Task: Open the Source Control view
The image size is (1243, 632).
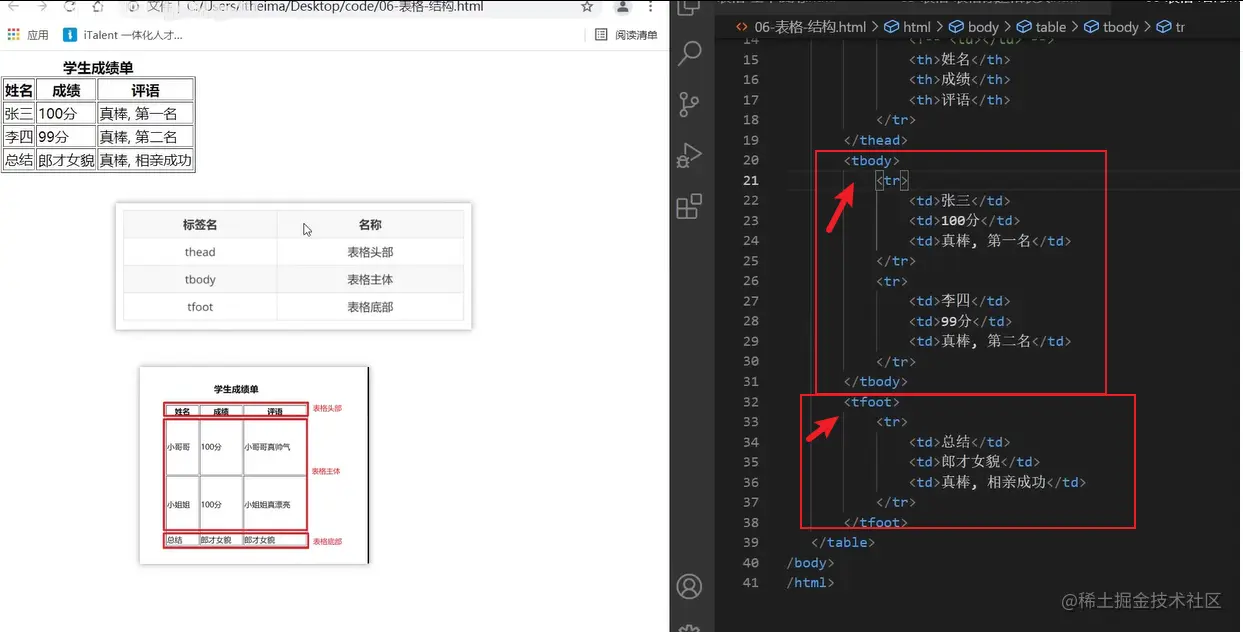Action: pyautogui.click(x=690, y=104)
